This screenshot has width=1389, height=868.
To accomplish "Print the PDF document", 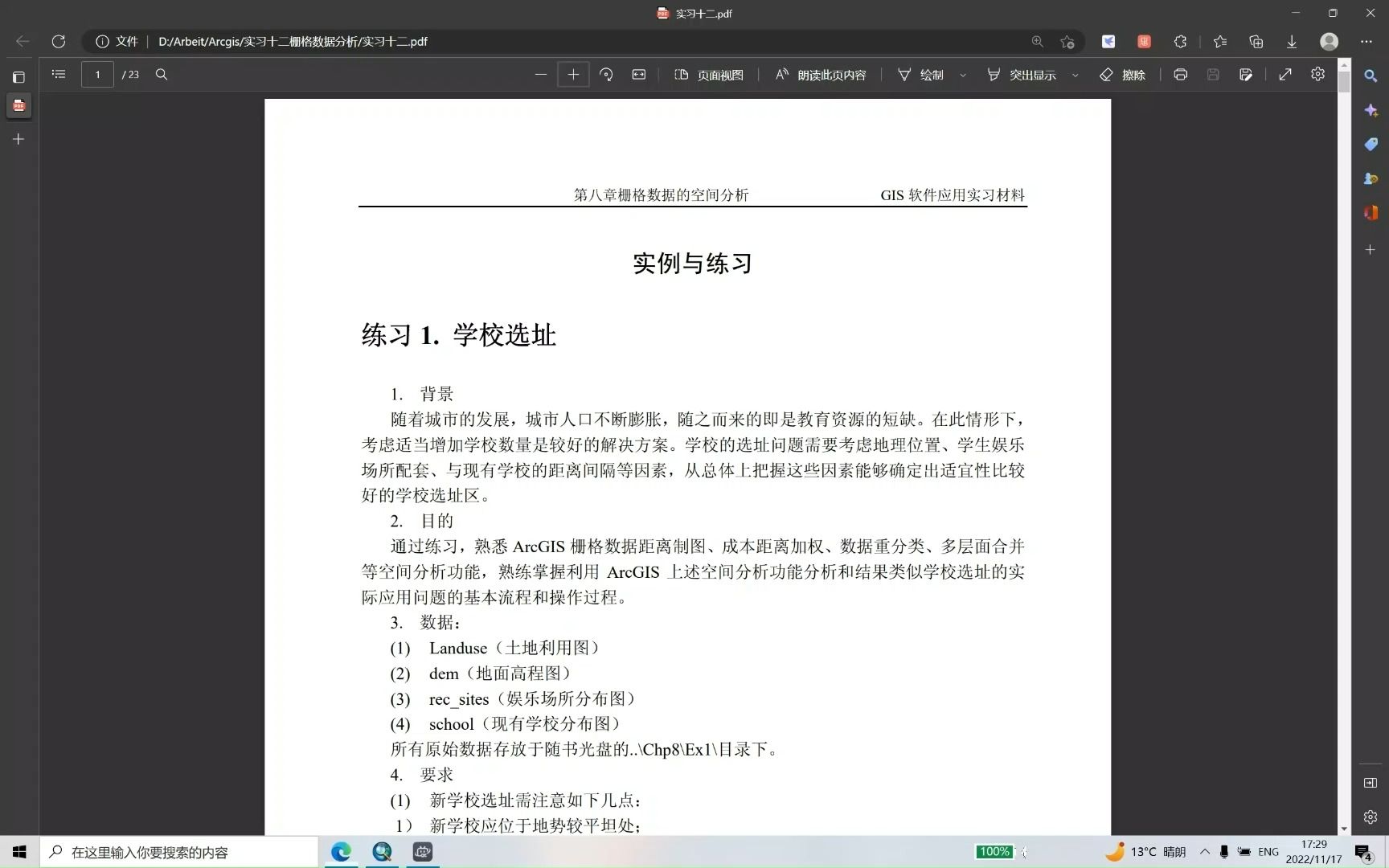I will pos(1180,74).
